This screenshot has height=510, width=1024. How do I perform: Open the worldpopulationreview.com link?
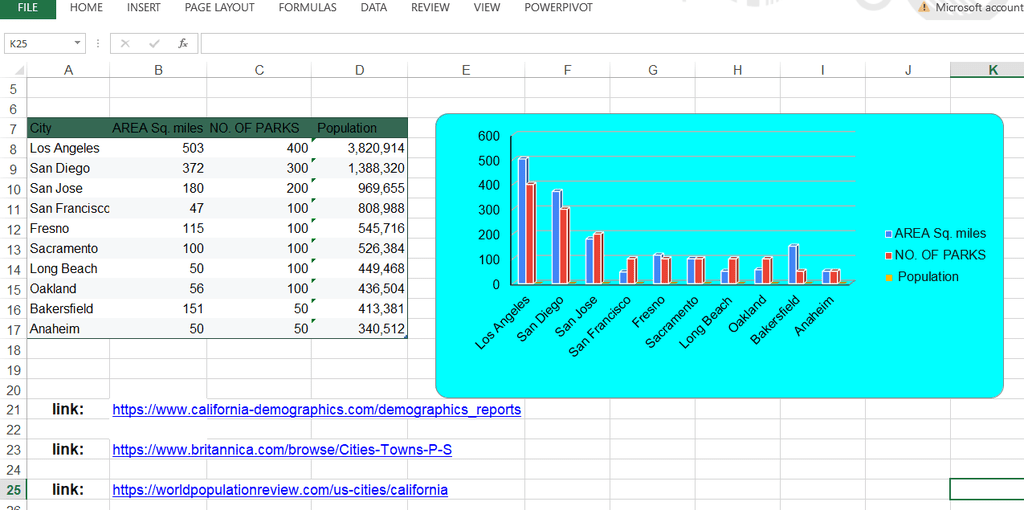pos(280,490)
